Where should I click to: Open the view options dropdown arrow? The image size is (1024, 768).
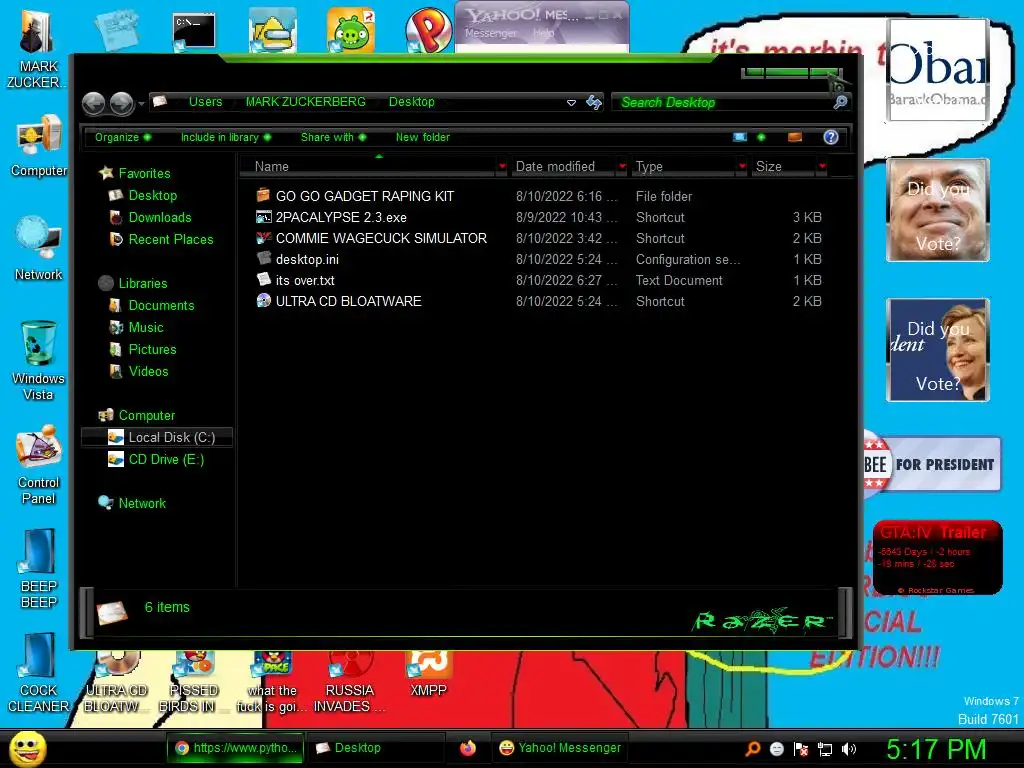click(x=761, y=137)
